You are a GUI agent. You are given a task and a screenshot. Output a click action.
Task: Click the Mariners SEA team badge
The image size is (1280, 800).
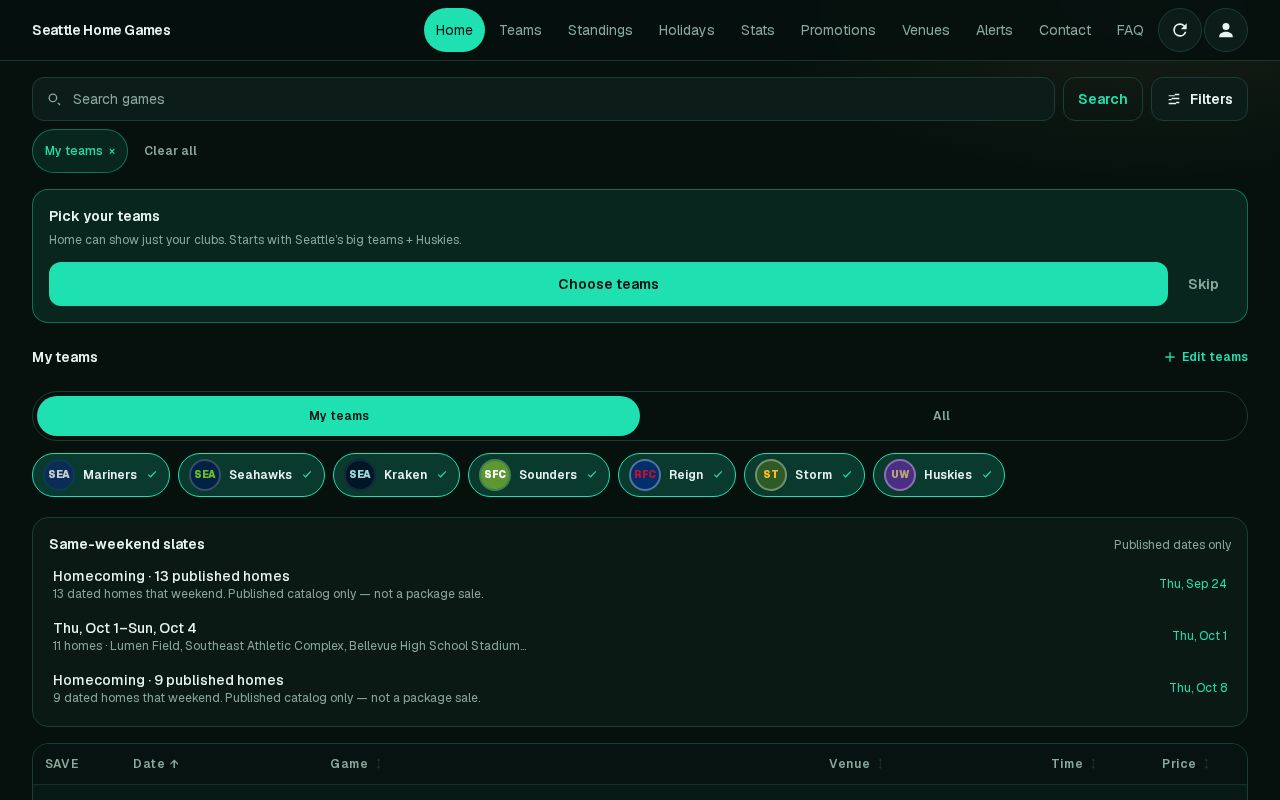click(59, 475)
